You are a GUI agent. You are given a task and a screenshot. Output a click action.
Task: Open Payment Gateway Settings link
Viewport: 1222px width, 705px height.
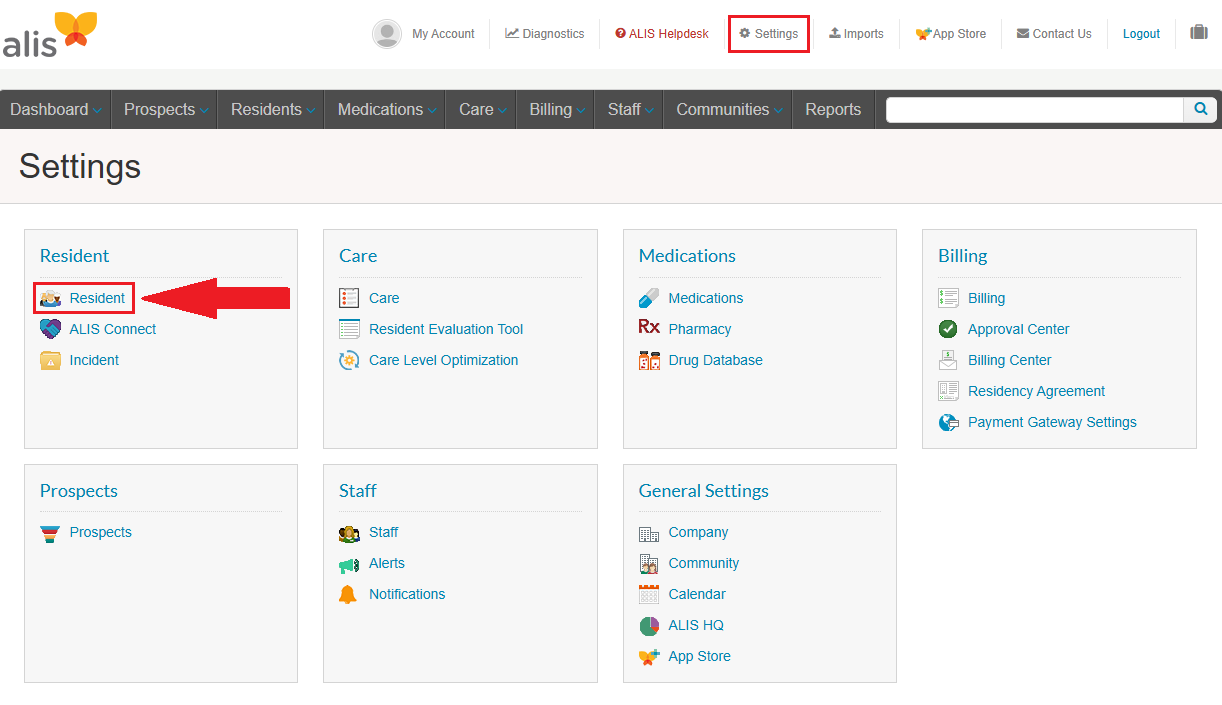pyautogui.click(x=1052, y=422)
